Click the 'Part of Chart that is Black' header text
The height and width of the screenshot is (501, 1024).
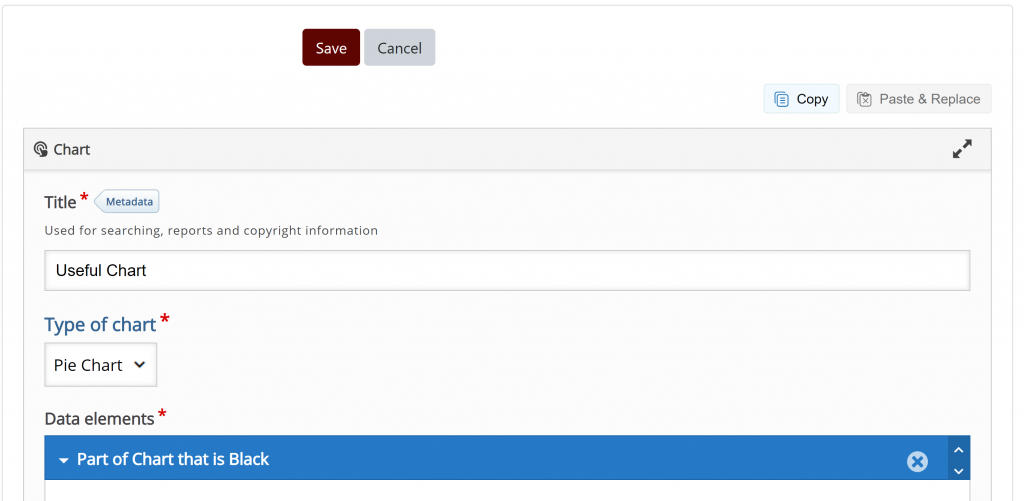click(173, 459)
